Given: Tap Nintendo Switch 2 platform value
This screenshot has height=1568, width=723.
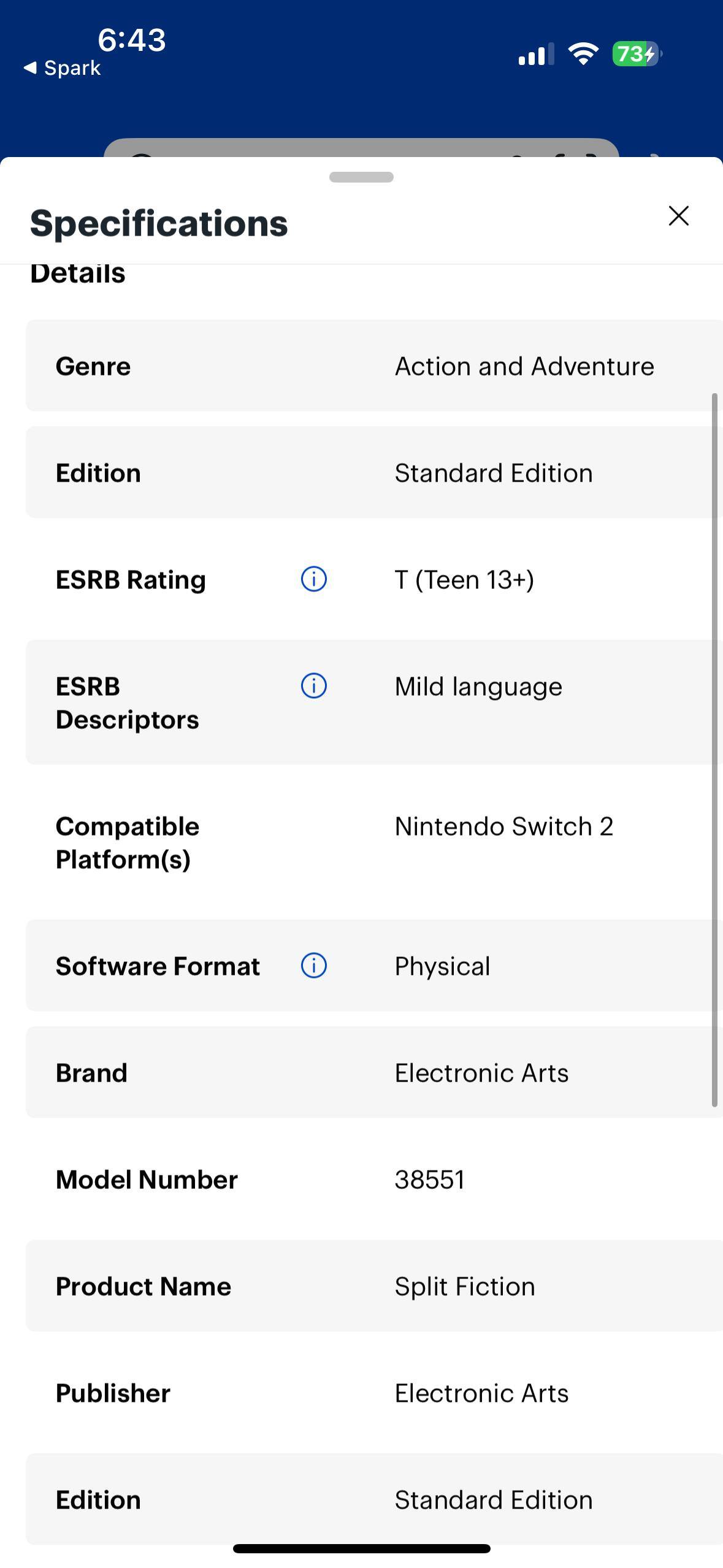Looking at the screenshot, I should click(x=503, y=826).
